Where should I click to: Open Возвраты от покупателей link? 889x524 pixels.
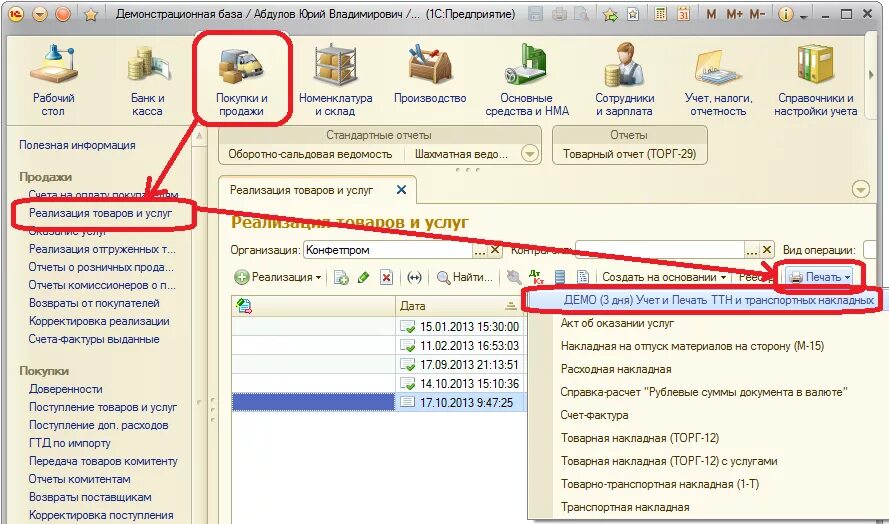pos(94,303)
